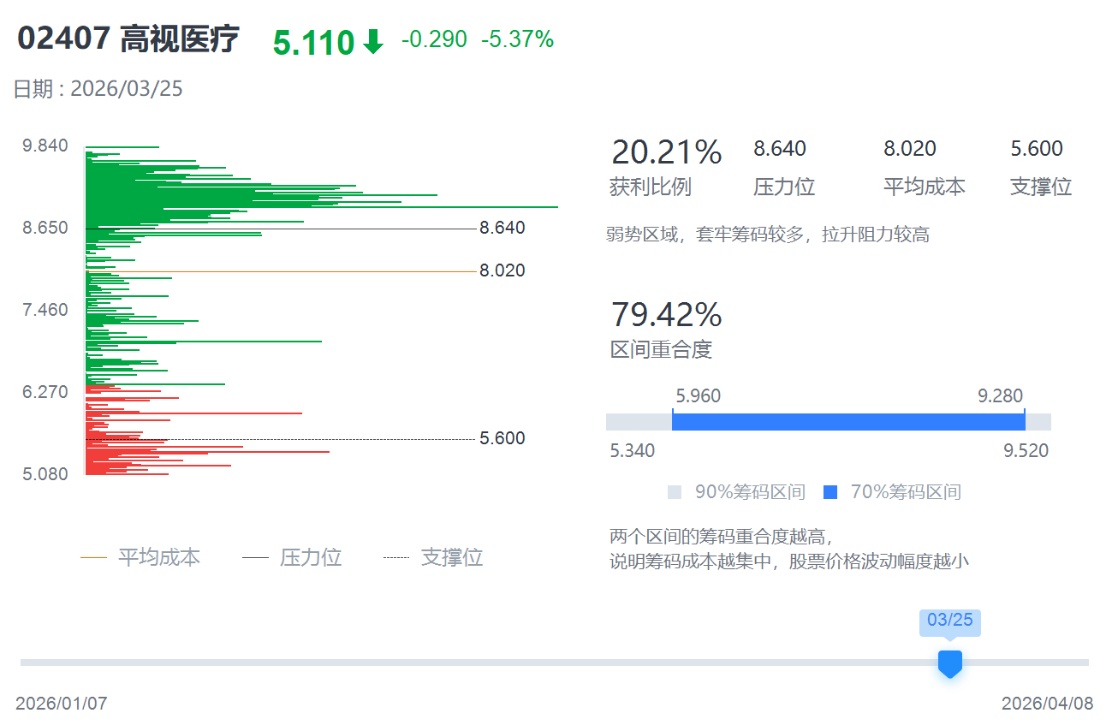
Task: Click the 5.600 support value at top
Action: (1036, 149)
